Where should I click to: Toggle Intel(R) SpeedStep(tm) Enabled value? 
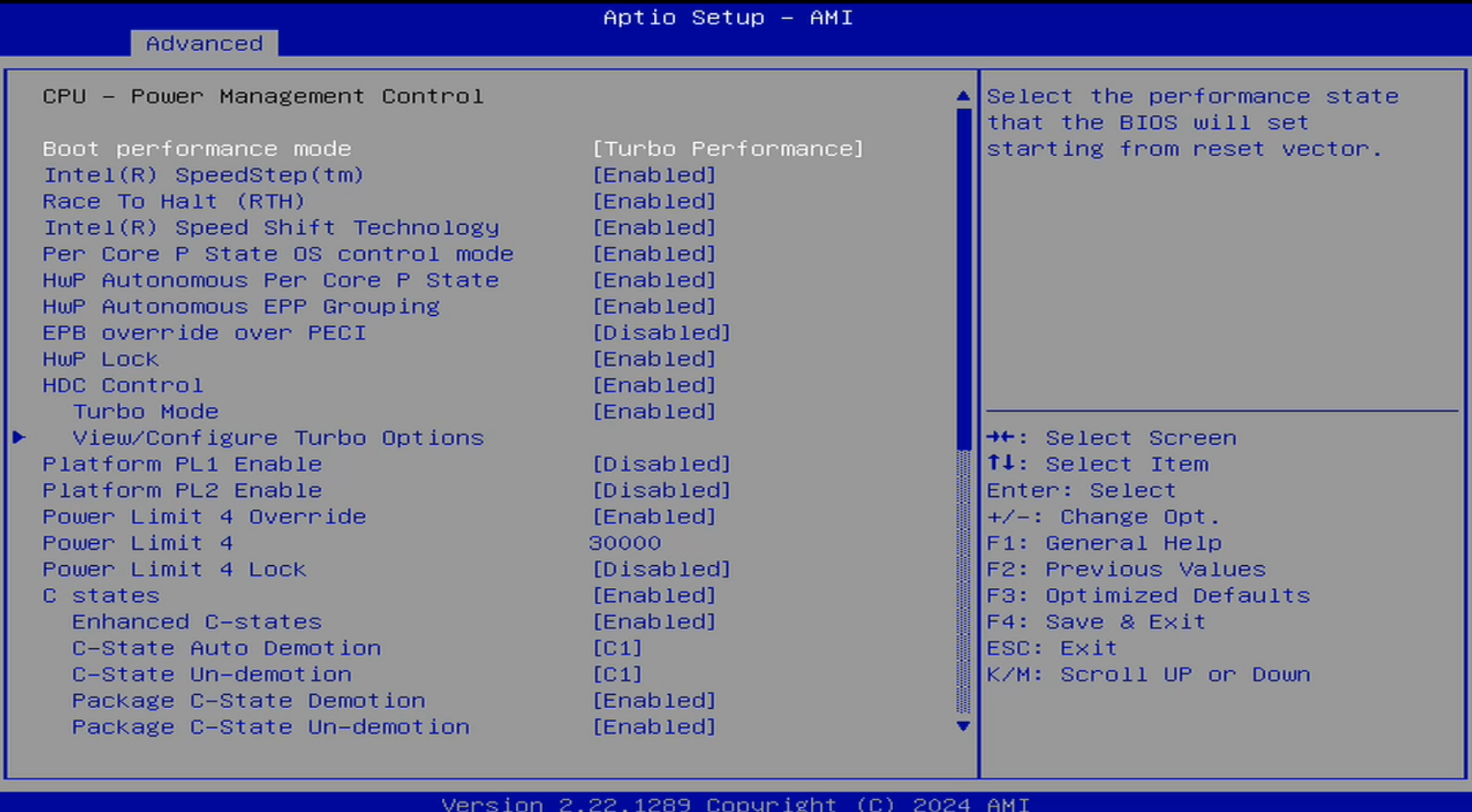654,175
